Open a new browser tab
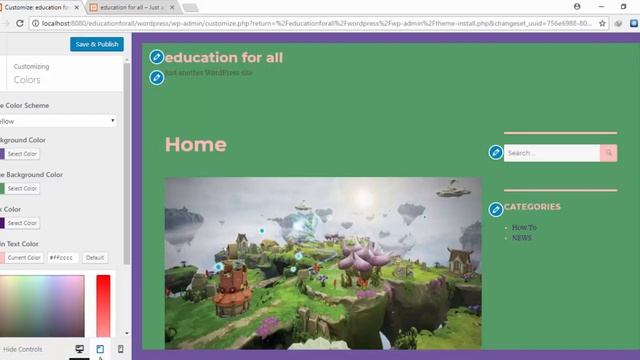Screen dimensions: 640x360 pyautogui.click(x=190, y=7)
